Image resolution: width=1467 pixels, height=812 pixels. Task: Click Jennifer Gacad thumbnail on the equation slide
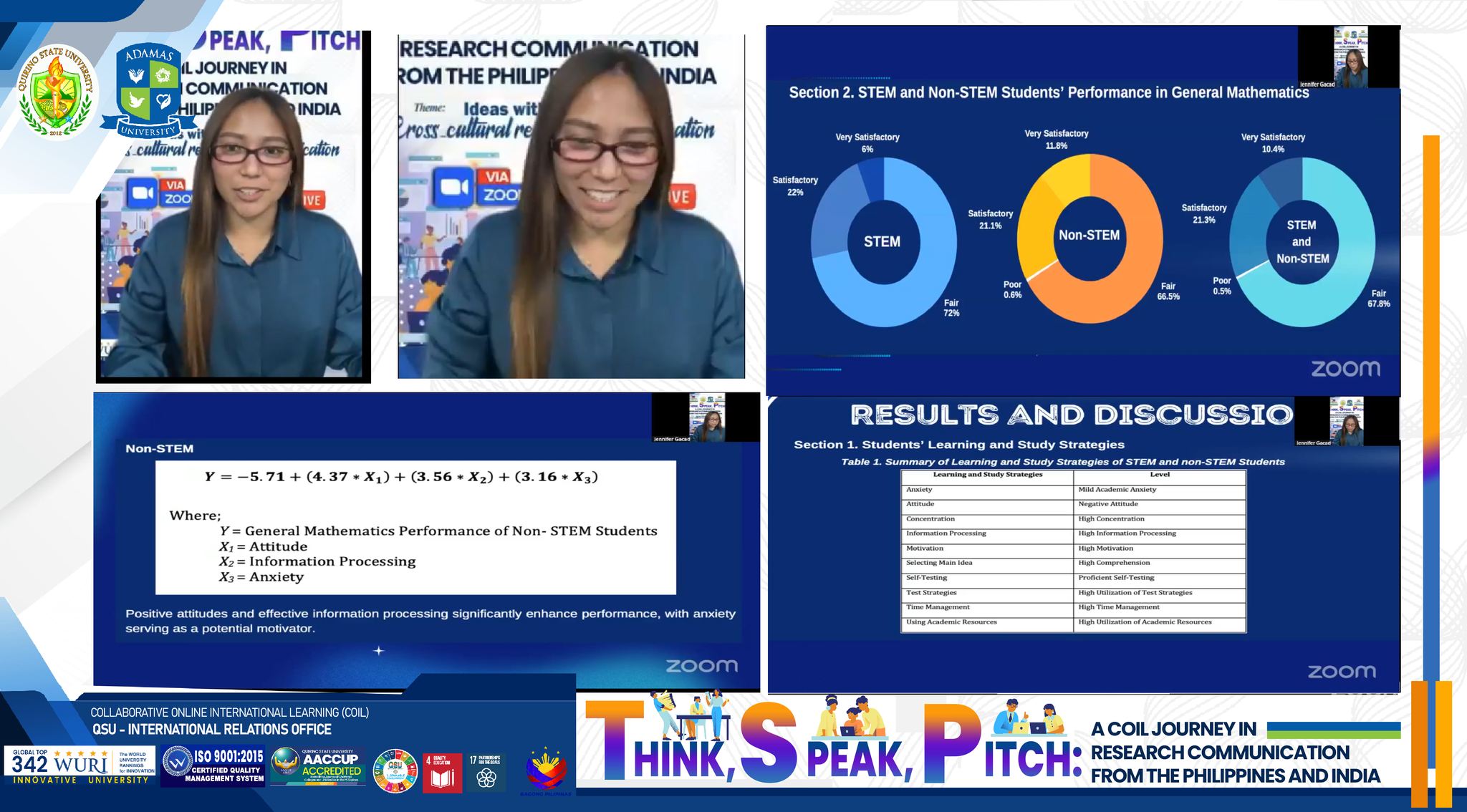click(x=706, y=417)
